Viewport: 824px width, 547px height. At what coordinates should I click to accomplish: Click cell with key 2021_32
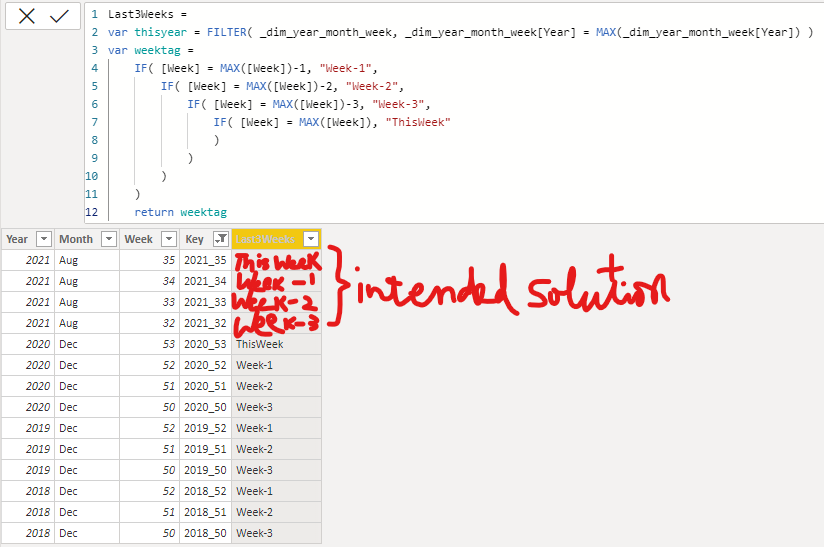205,323
